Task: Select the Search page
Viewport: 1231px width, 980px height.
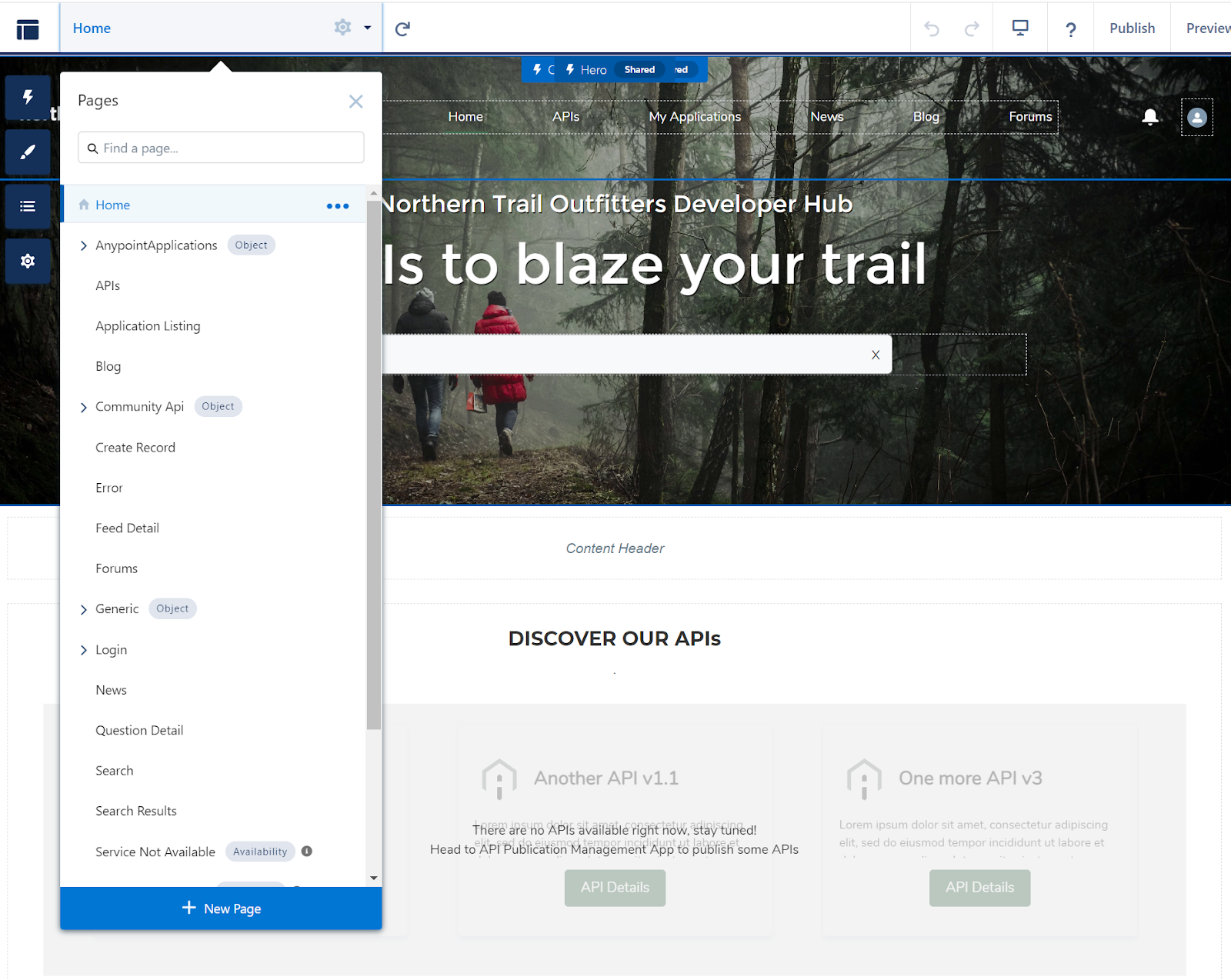Action: pos(114,771)
